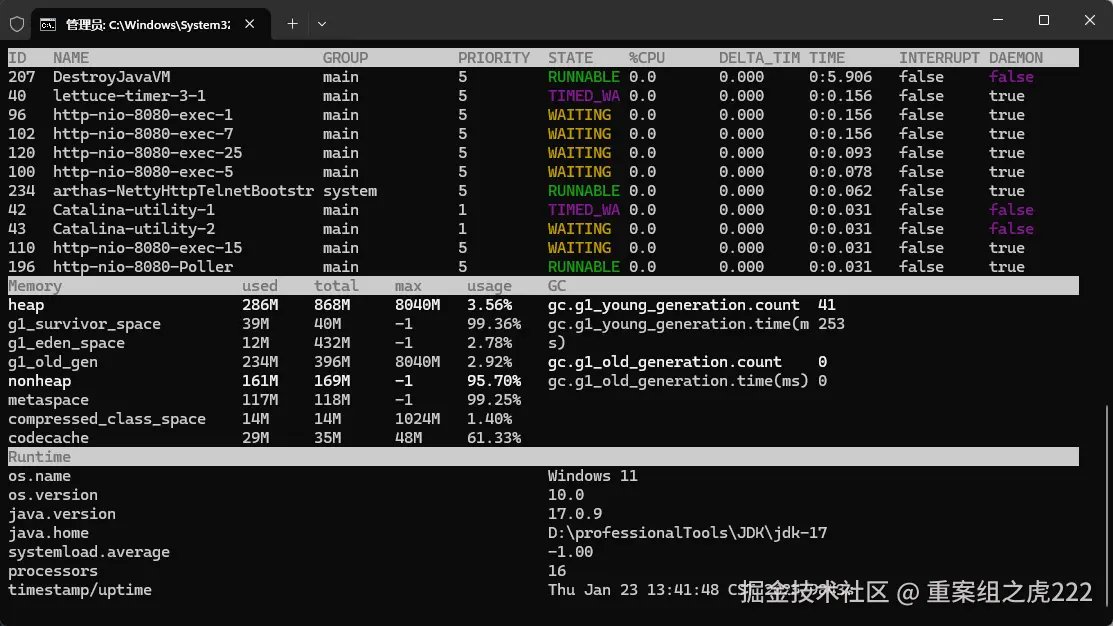Click the DestroyJavaVM thread name
This screenshot has height=626, width=1113.
[111, 77]
